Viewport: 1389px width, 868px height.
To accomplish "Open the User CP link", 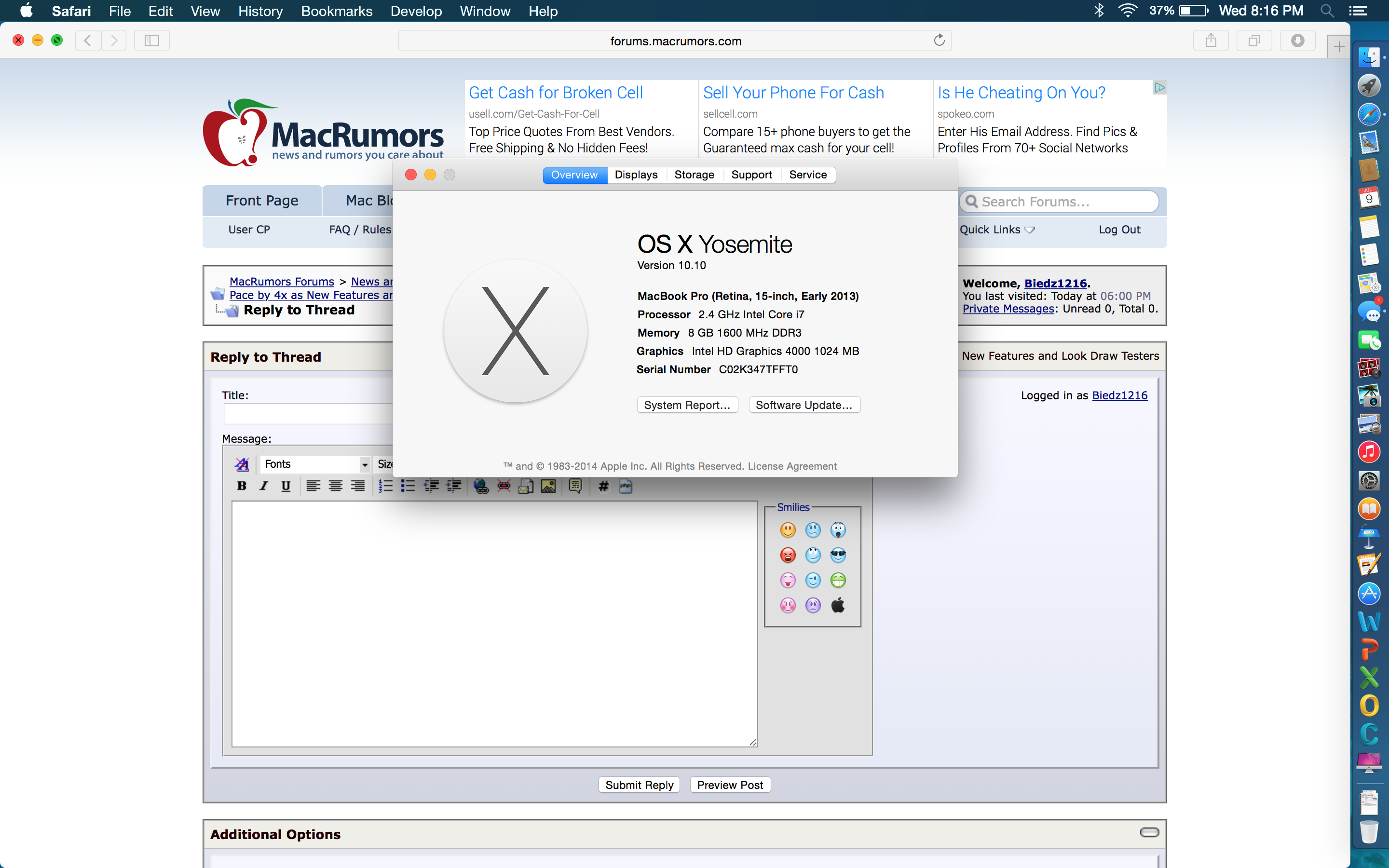I will (x=248, y=230).
